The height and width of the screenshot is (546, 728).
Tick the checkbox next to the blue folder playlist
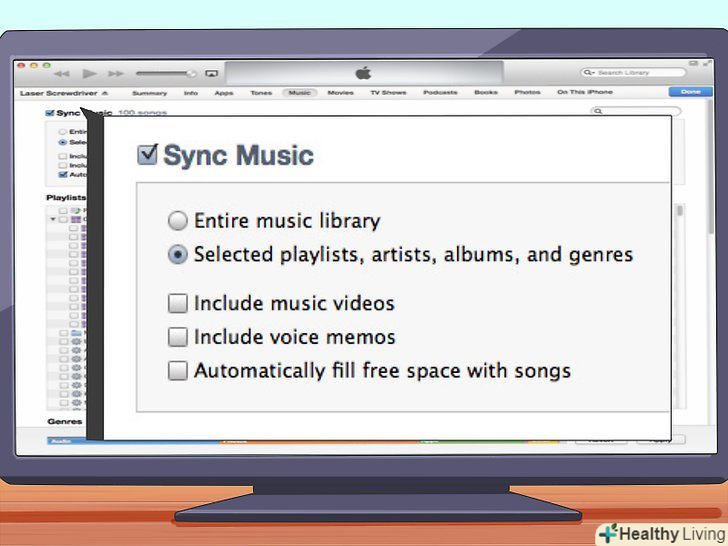coord(64,333)
